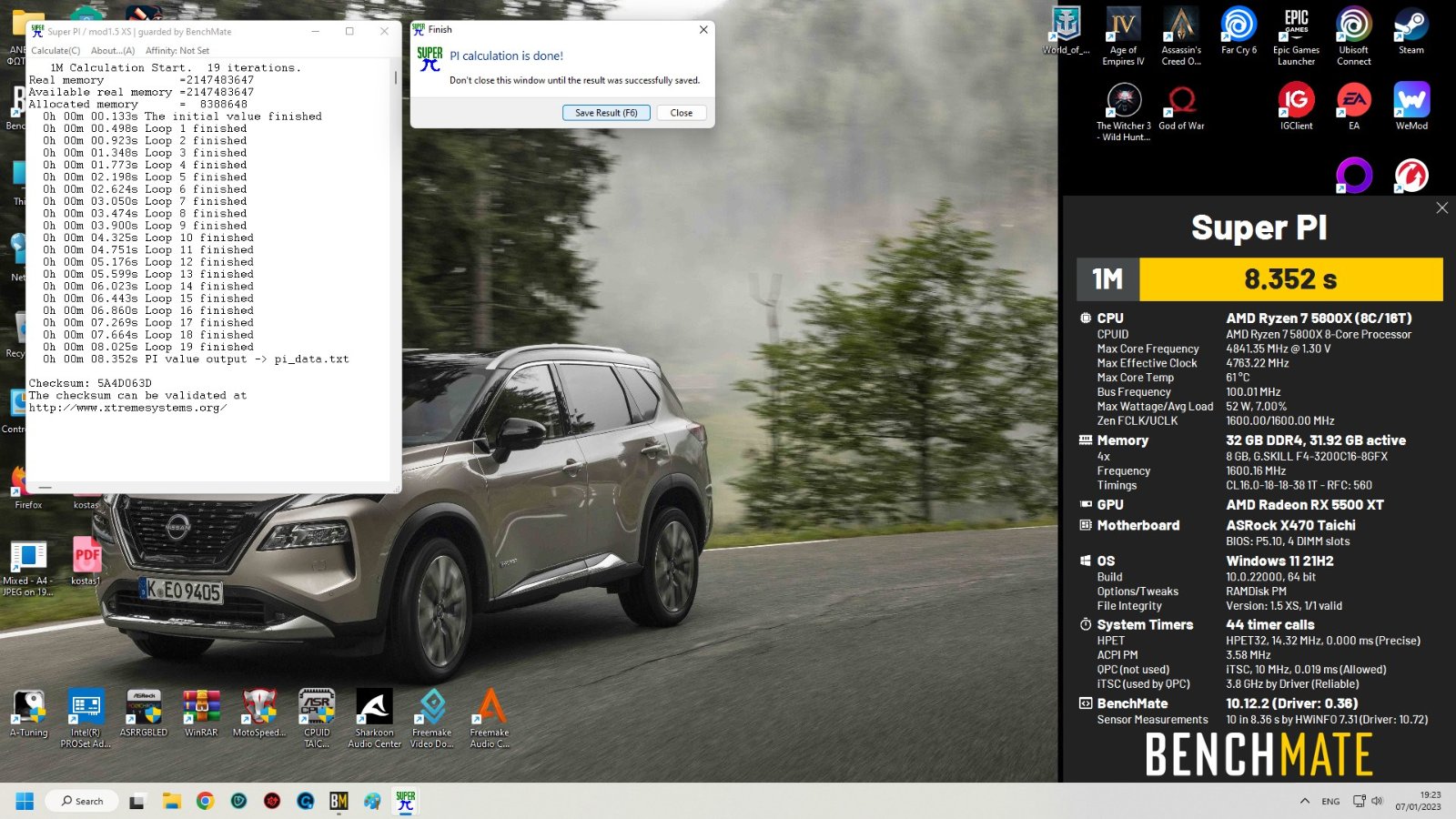Open Epic Games Launcher shortcut

1296,36
